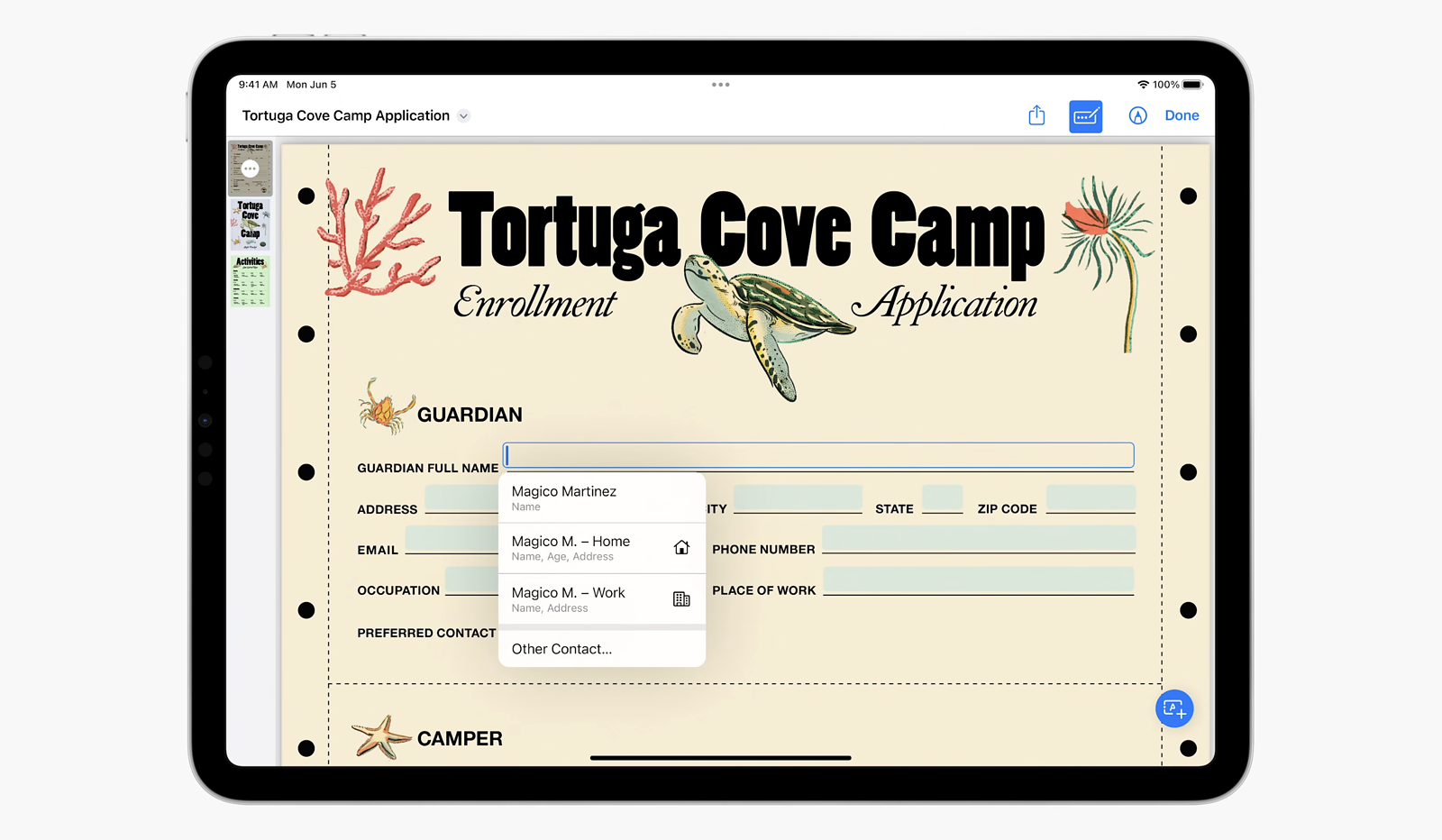Click the City input field

pyautogui.click(x=798, y=498)
